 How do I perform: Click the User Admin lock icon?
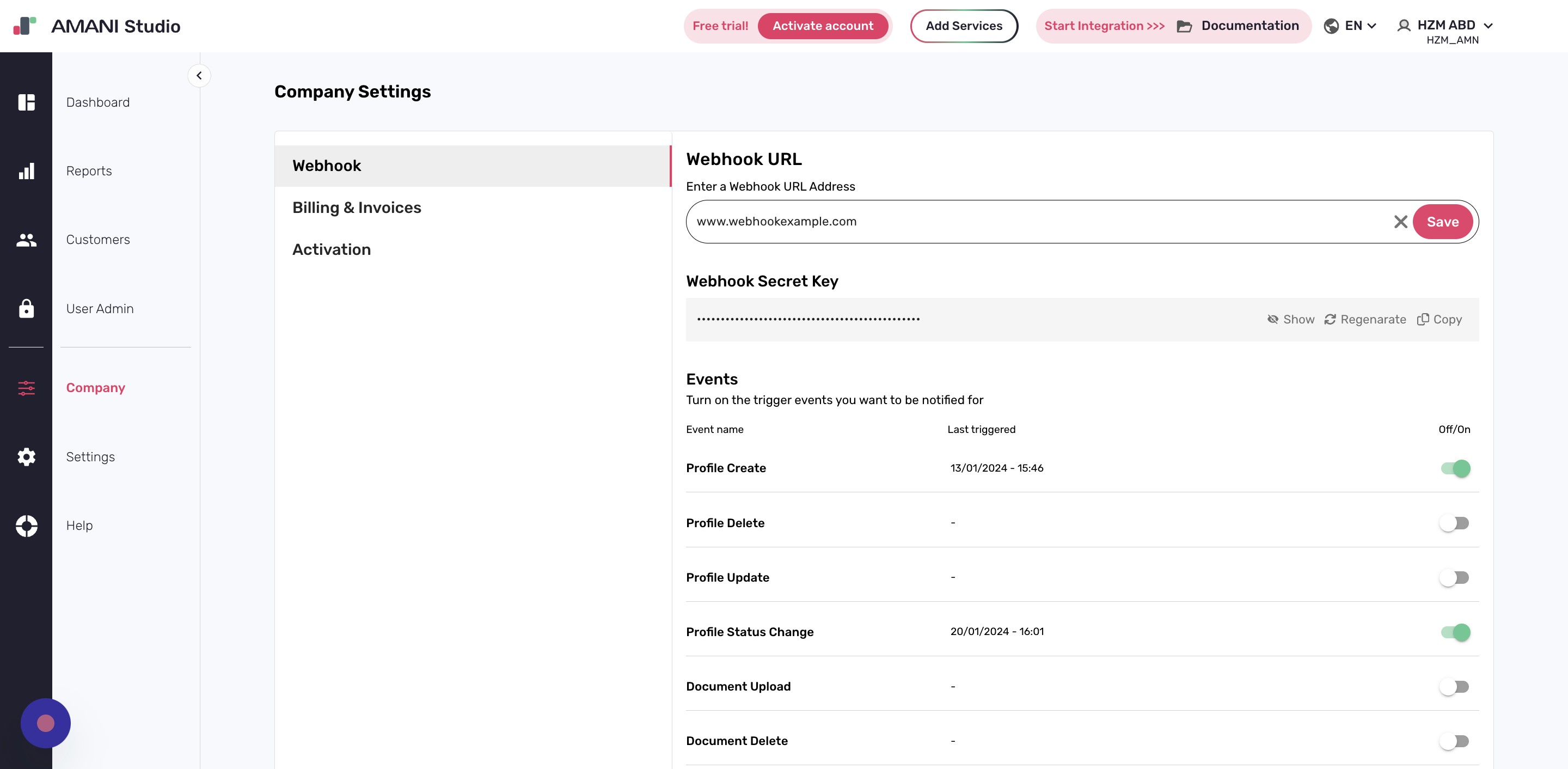[x=27, y=309]
